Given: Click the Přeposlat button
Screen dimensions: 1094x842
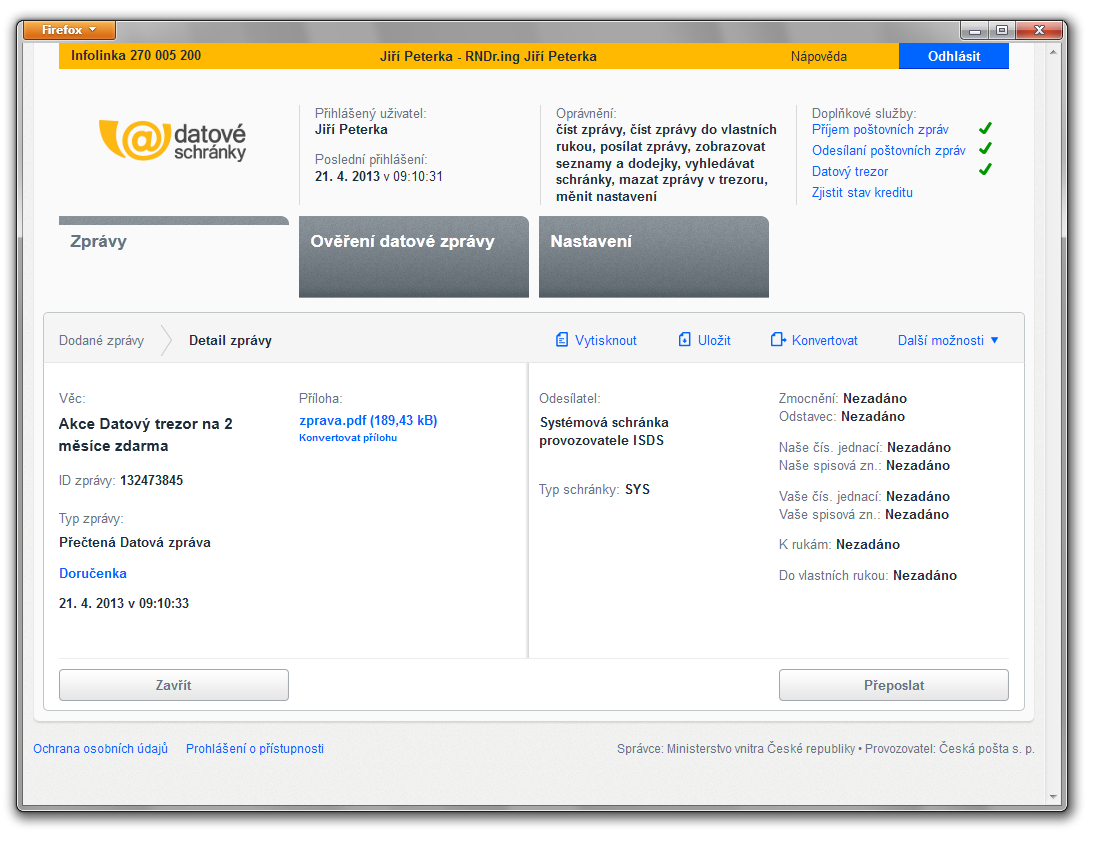Looking at the screenshot, I should pos(894,685).
